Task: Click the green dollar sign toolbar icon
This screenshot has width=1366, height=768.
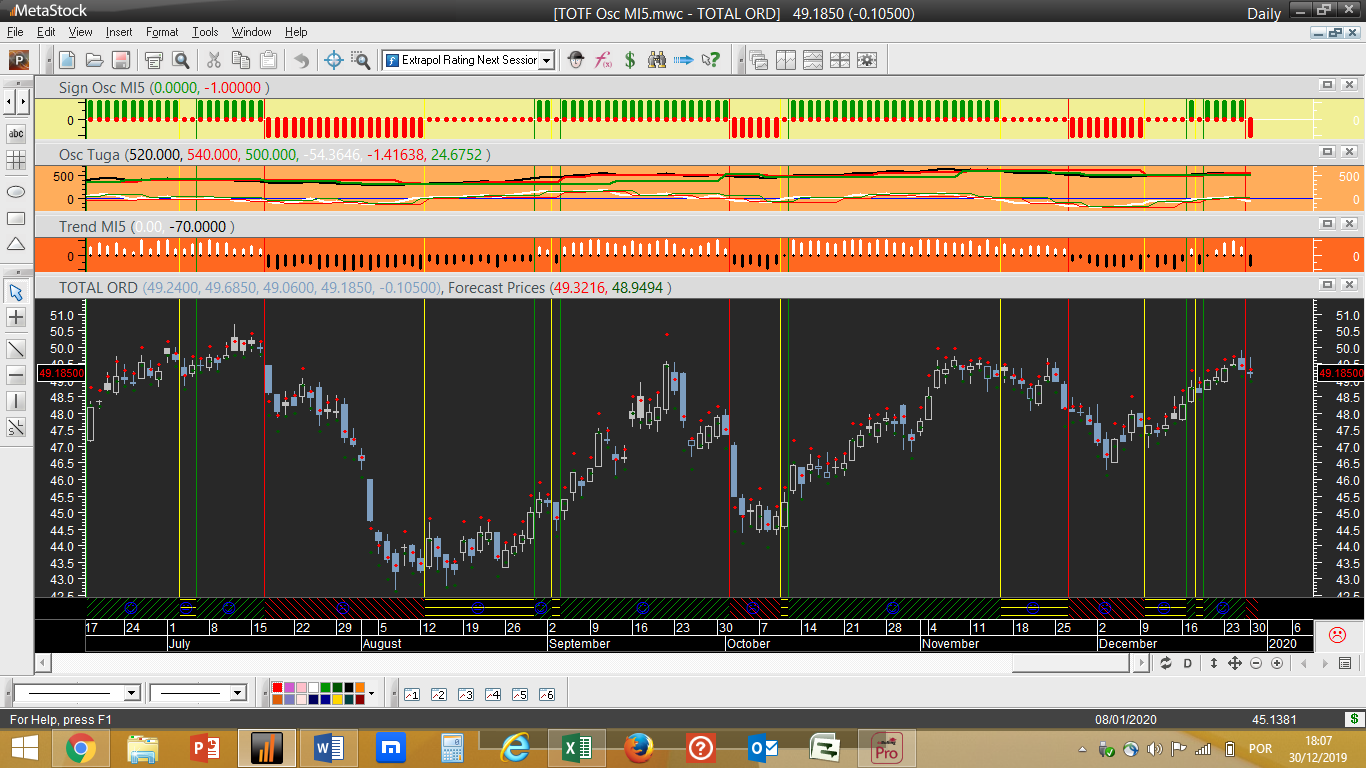Action: click(x=630, y=60)
